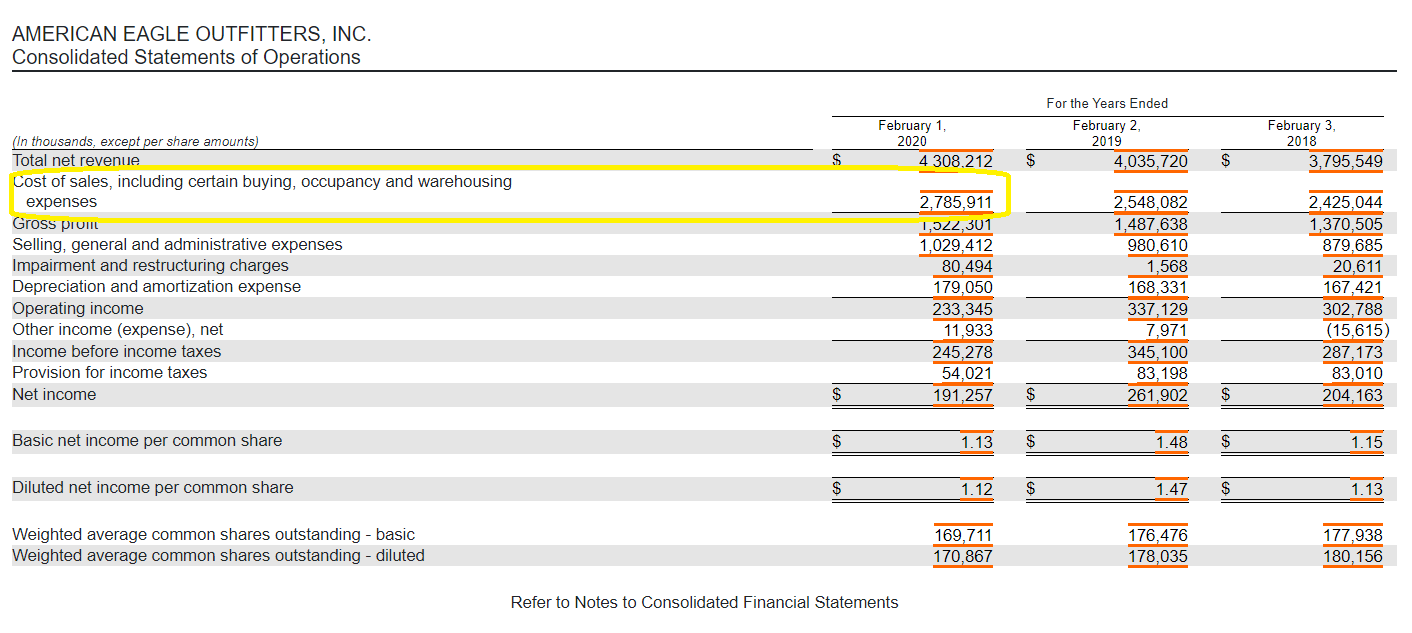This screenshot has height=633, width=1412.
Task: Click the February 3, 2018 column header
Action: (x=1301, y=133)
